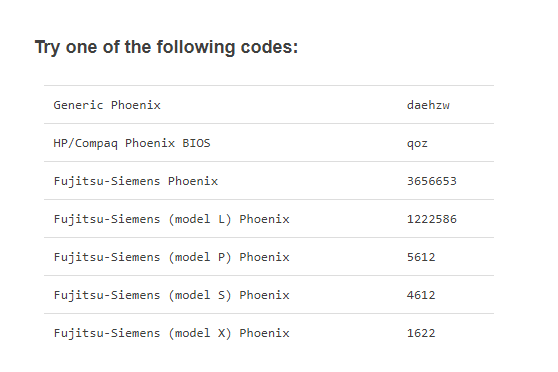558x372 pixels.
Task: Select the Fujitsu-Siemens (model L) Phoenix label
Action: 172,219
